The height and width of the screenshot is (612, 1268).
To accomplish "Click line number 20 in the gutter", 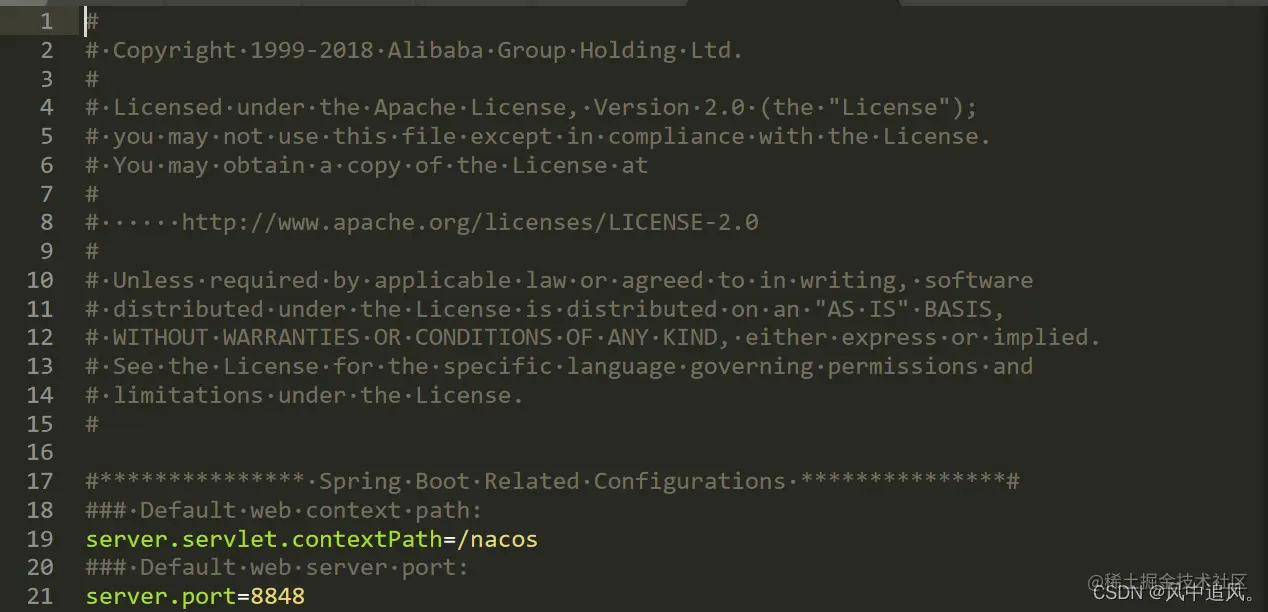I will tap(41, 568).
